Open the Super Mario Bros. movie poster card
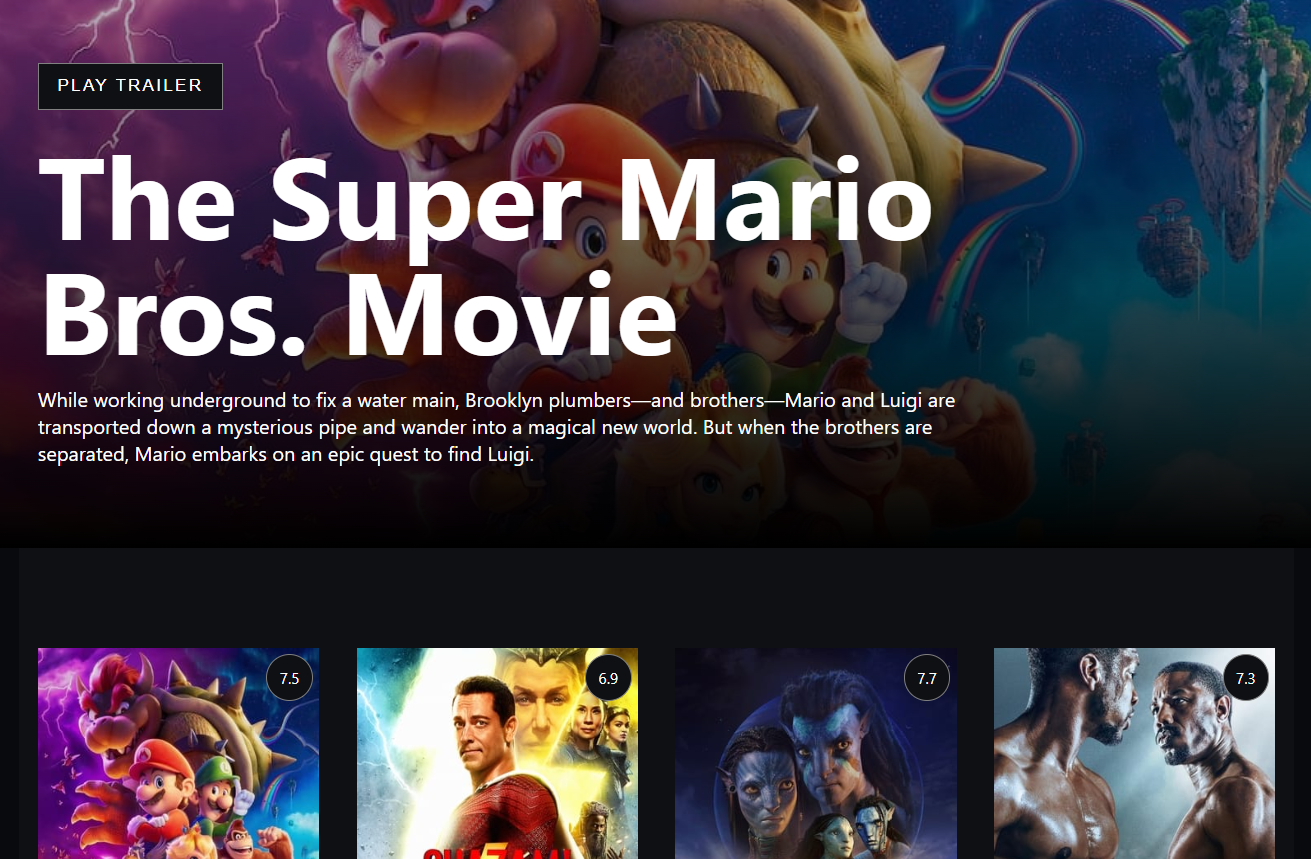This screenshot has height=859, width=1311. [178, 753]
